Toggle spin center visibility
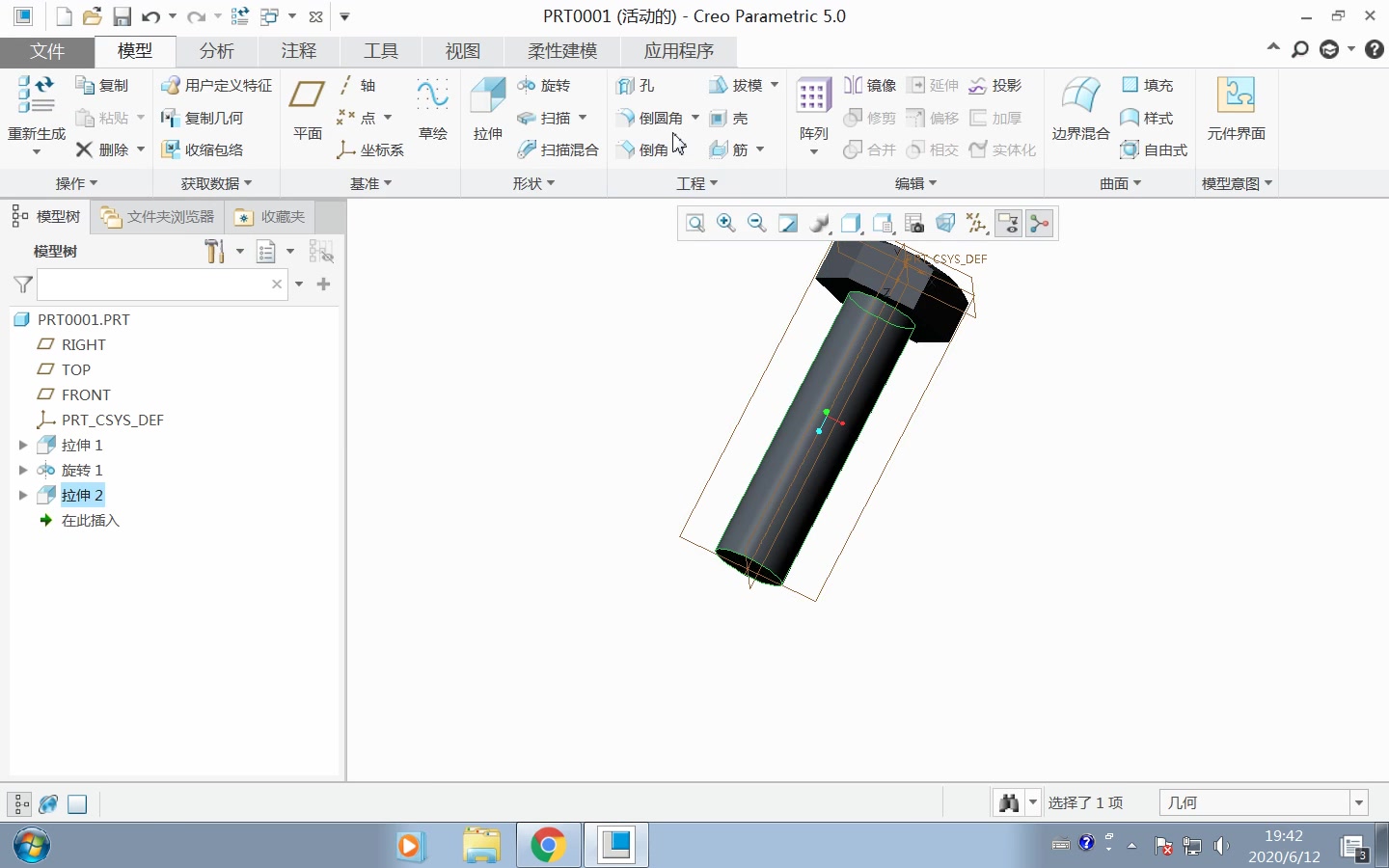The width and height of the screenshot is (1389, 868). point(1039,223)
